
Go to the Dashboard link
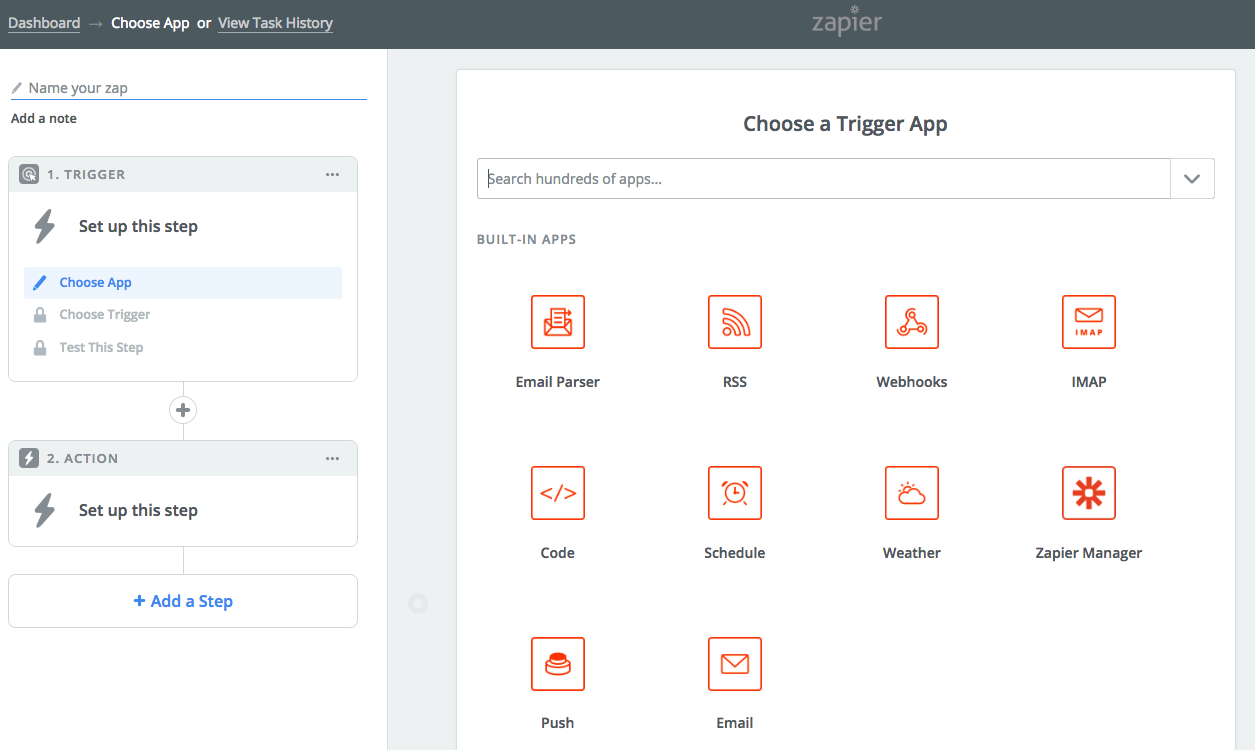tap(44, 23)
